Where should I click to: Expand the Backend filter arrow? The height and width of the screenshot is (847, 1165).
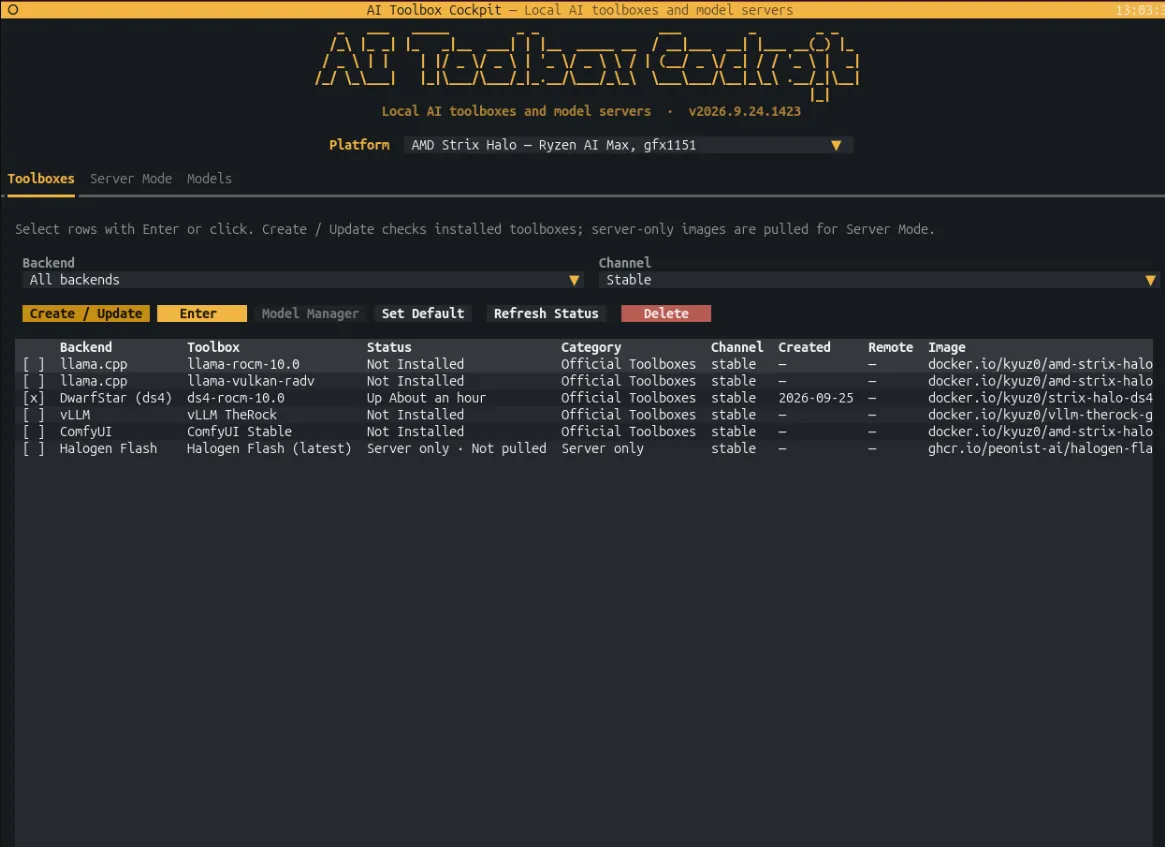(574, 280)
